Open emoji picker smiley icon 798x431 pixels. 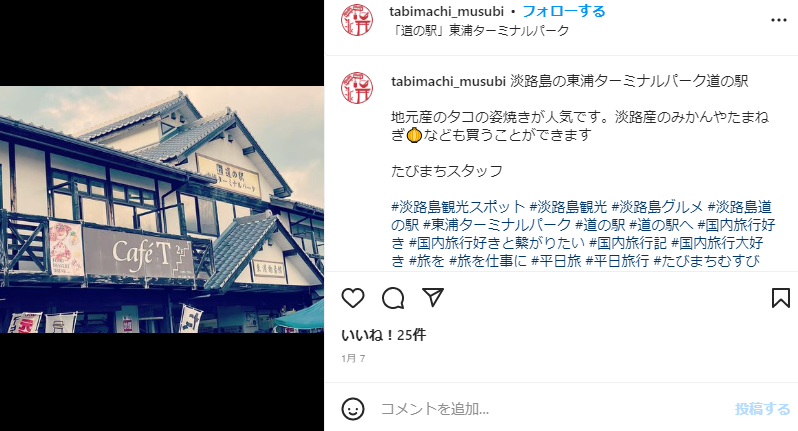point(353,409)
